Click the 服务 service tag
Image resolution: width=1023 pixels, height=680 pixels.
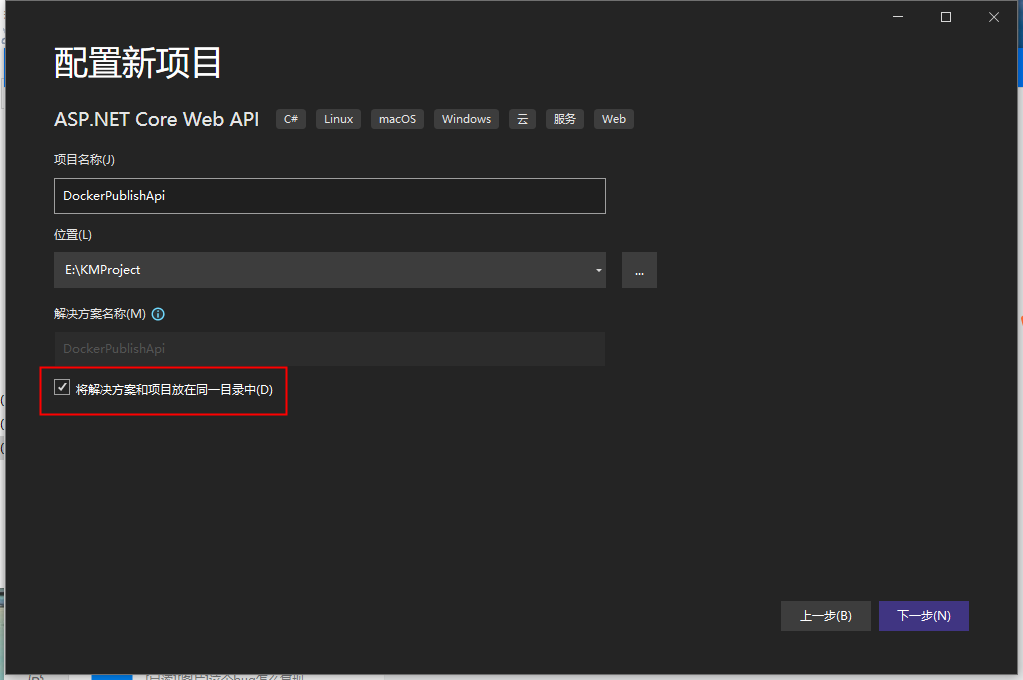(x=564, y=119)
